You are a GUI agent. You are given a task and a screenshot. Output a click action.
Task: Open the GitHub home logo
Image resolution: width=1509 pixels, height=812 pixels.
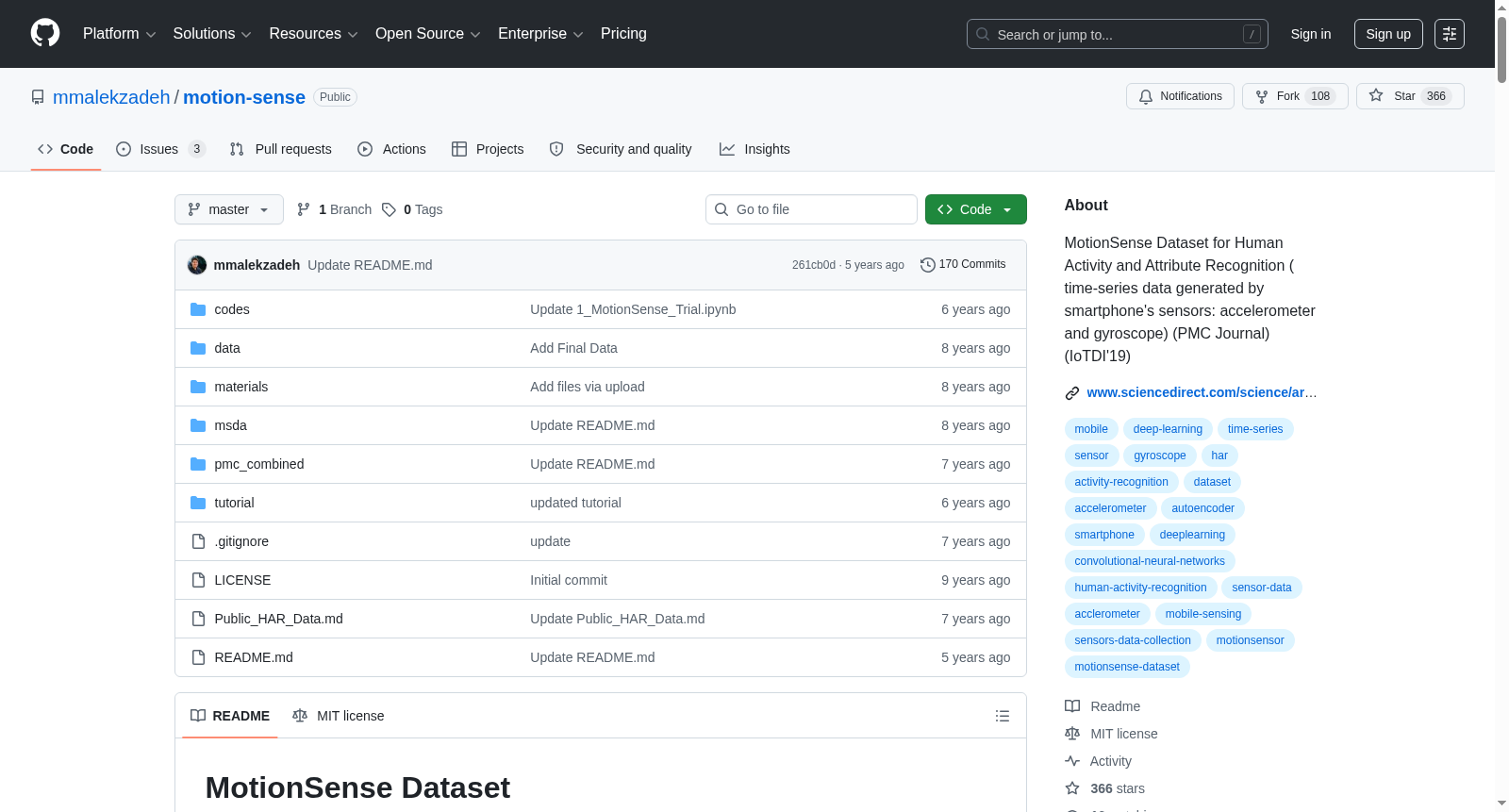click(45, 34)
